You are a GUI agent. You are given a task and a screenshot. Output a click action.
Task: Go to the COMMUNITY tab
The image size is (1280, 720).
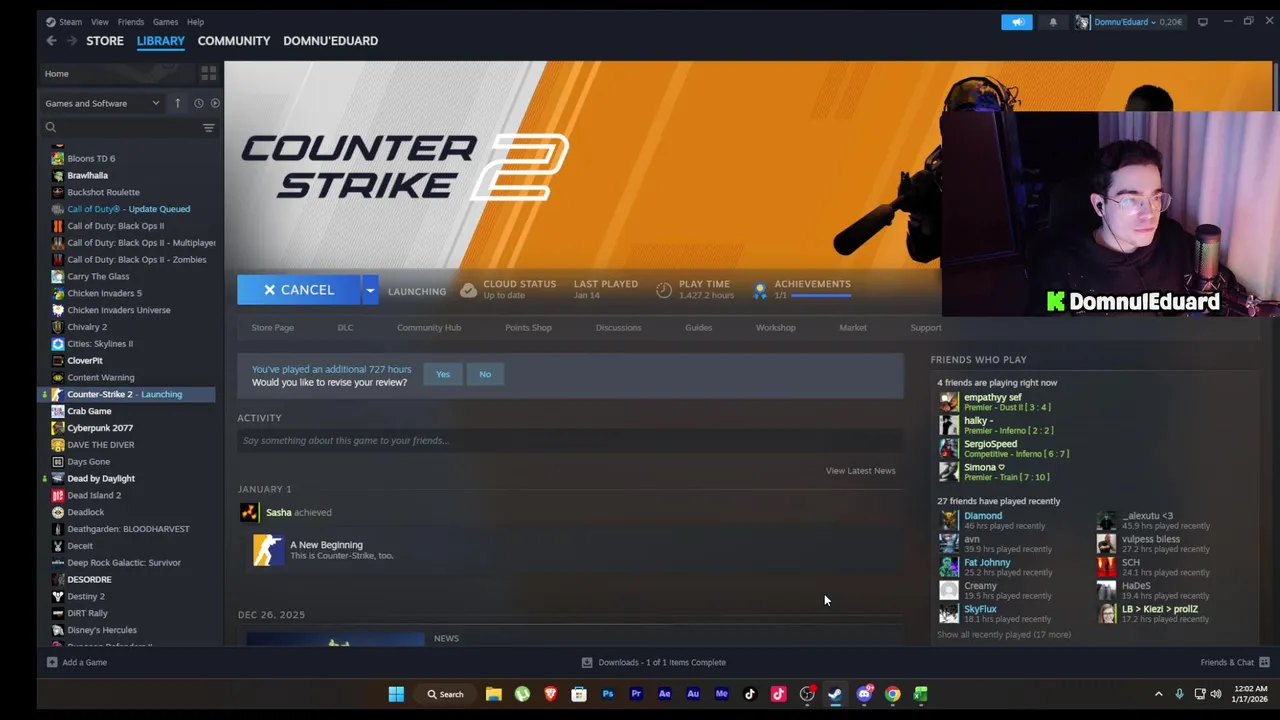click(x=234, y=41)
